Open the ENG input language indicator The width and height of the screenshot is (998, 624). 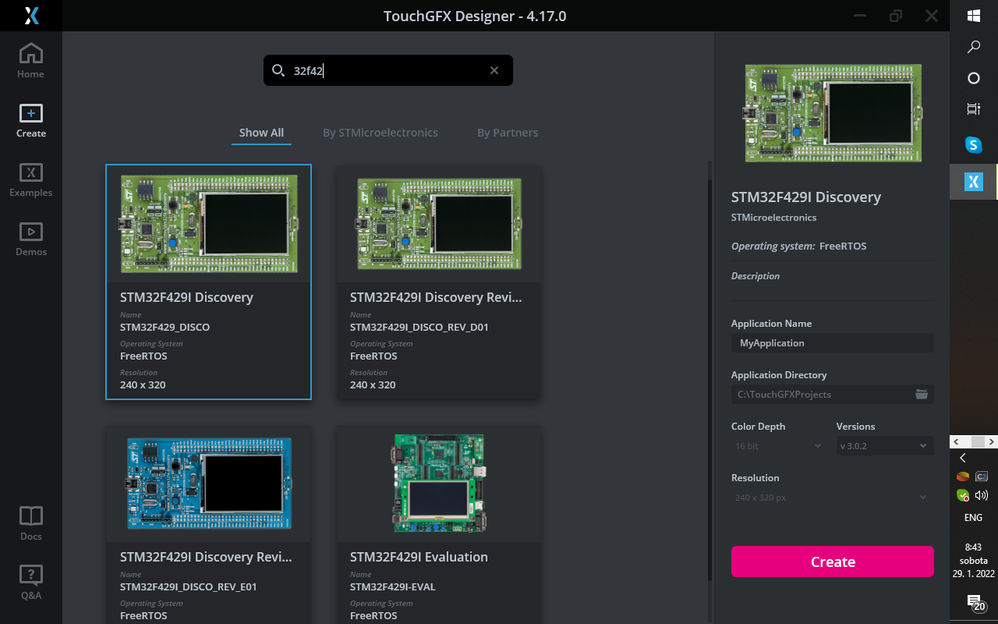point(973,518)
